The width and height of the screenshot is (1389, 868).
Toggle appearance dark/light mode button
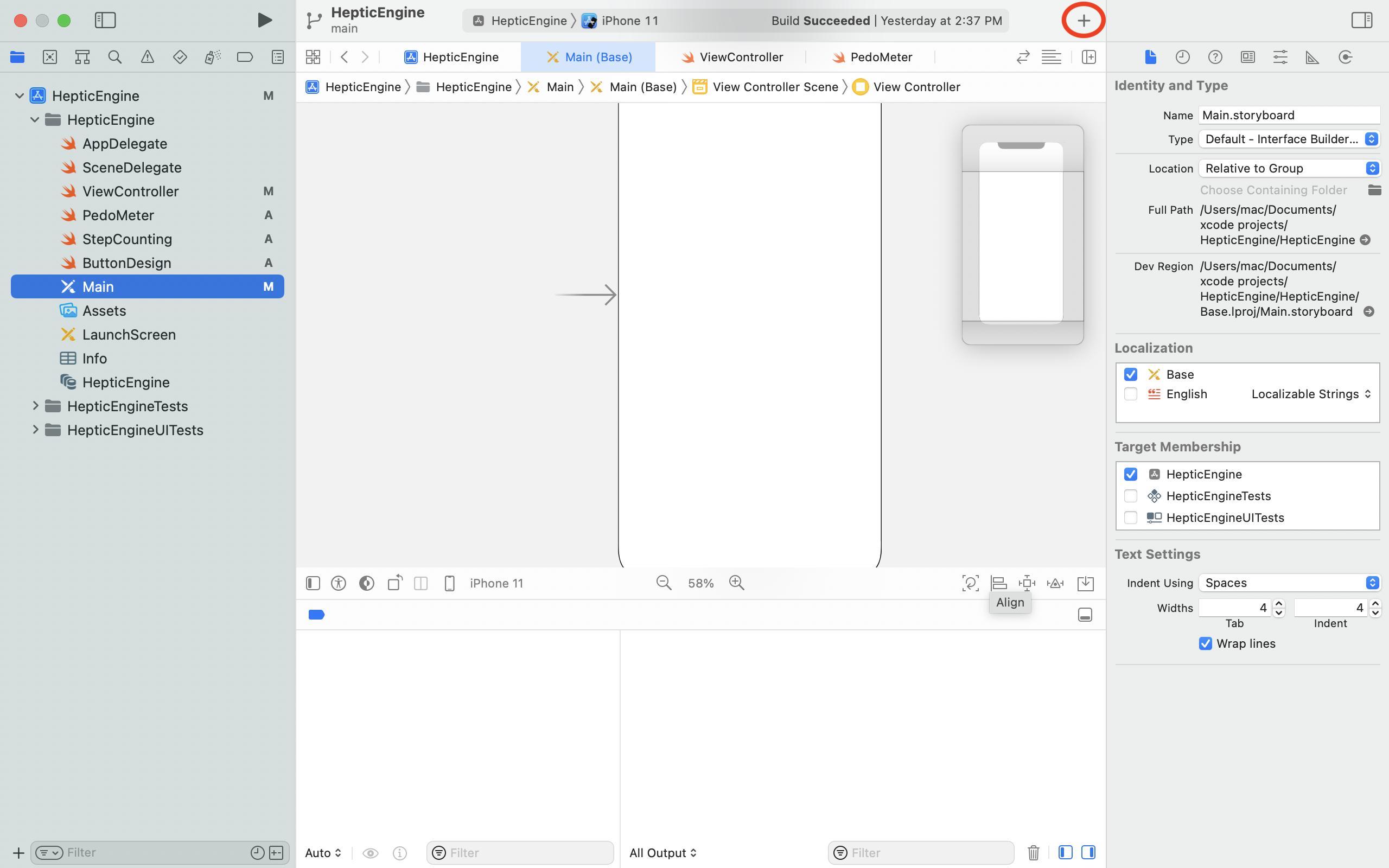(x=366, y=583)
